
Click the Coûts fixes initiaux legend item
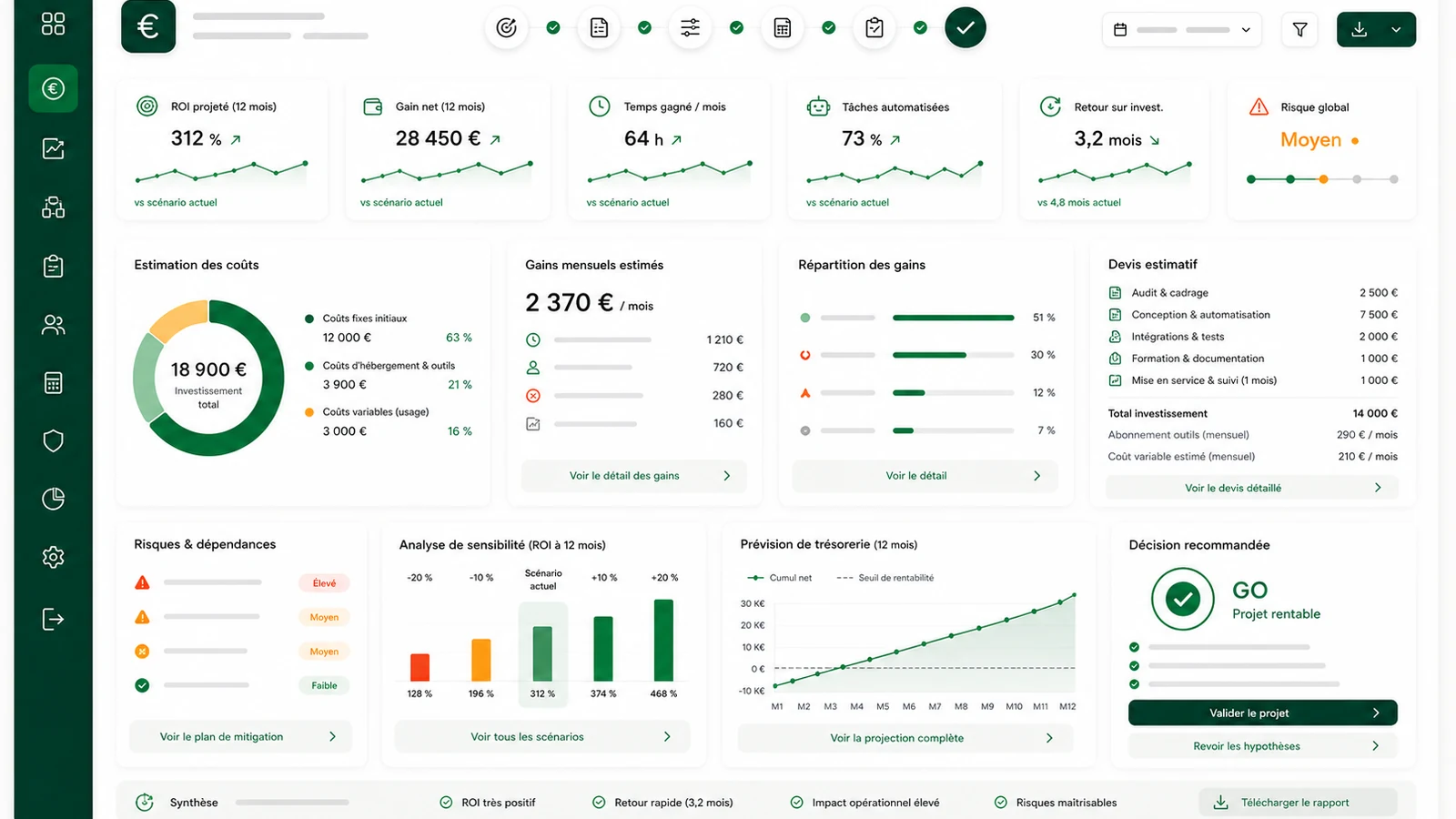click(x=389, y=329)
